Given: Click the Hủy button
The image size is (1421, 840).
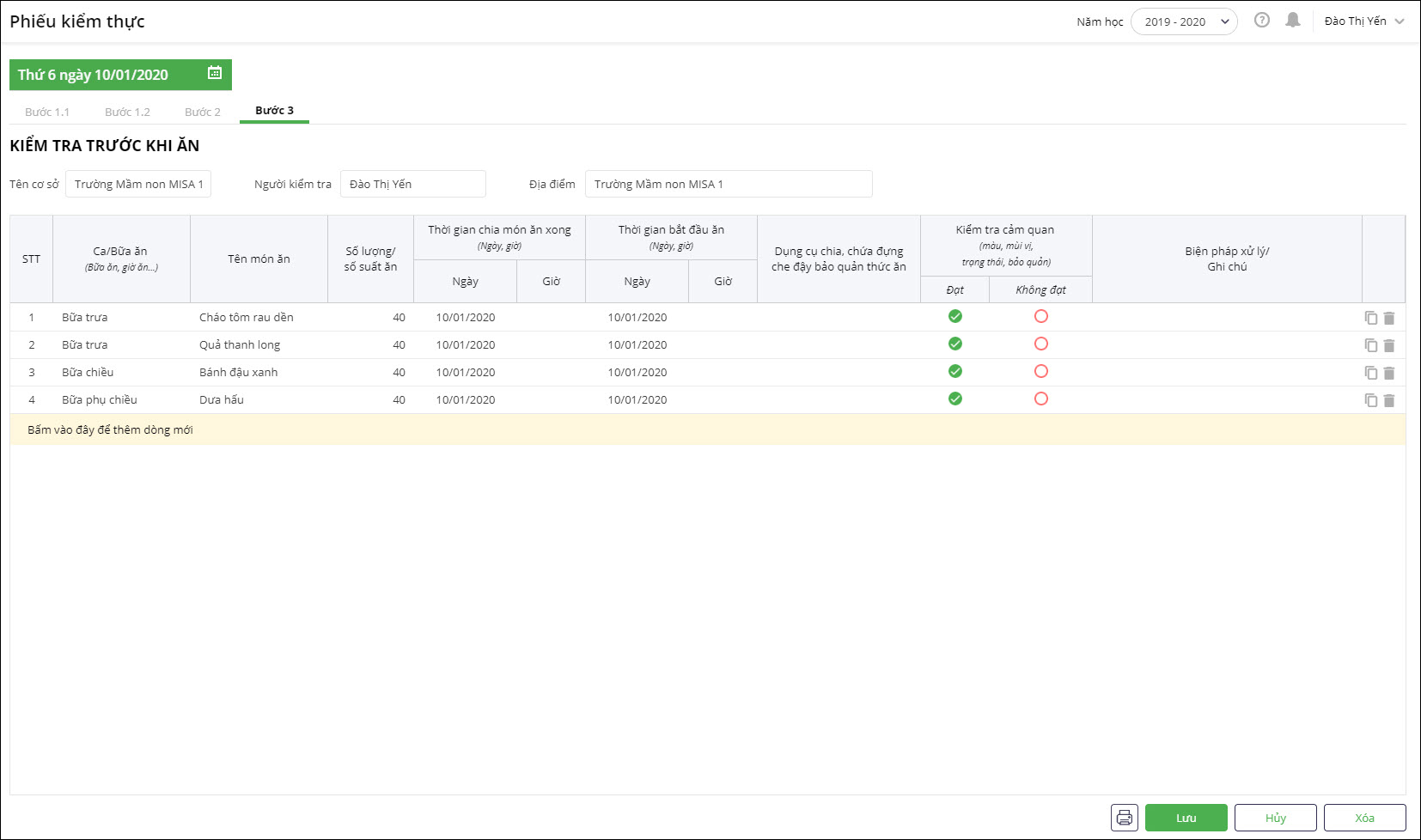Looking at the screenshot, I should tap(1275, 818).
